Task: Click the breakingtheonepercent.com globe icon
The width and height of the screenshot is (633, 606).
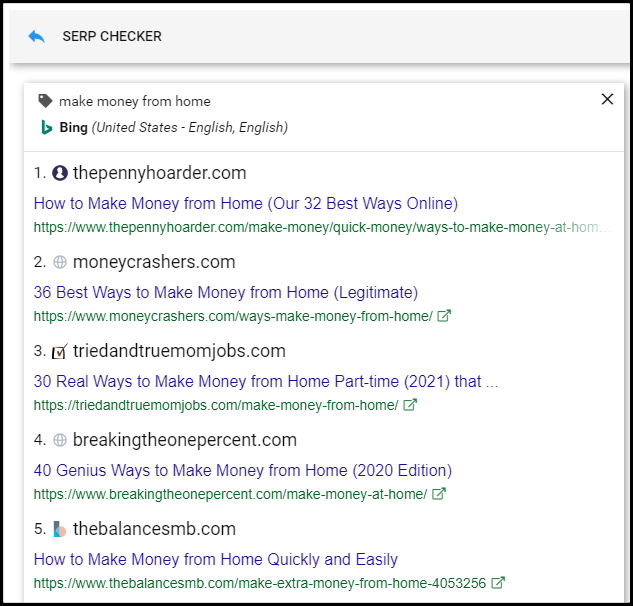Action: point(60,440)
